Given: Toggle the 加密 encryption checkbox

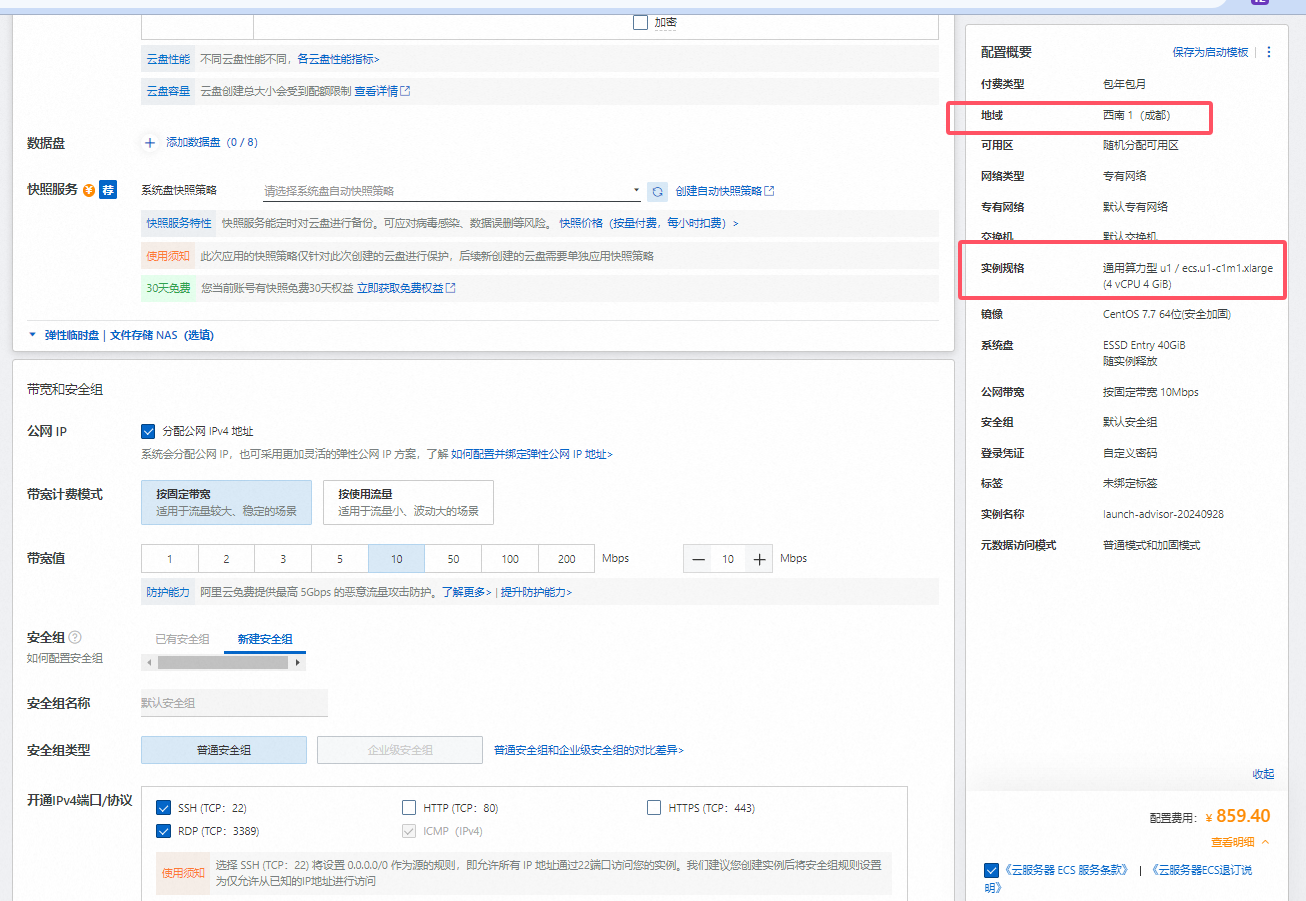Looking at the screenshot, I should click(640, 22).
